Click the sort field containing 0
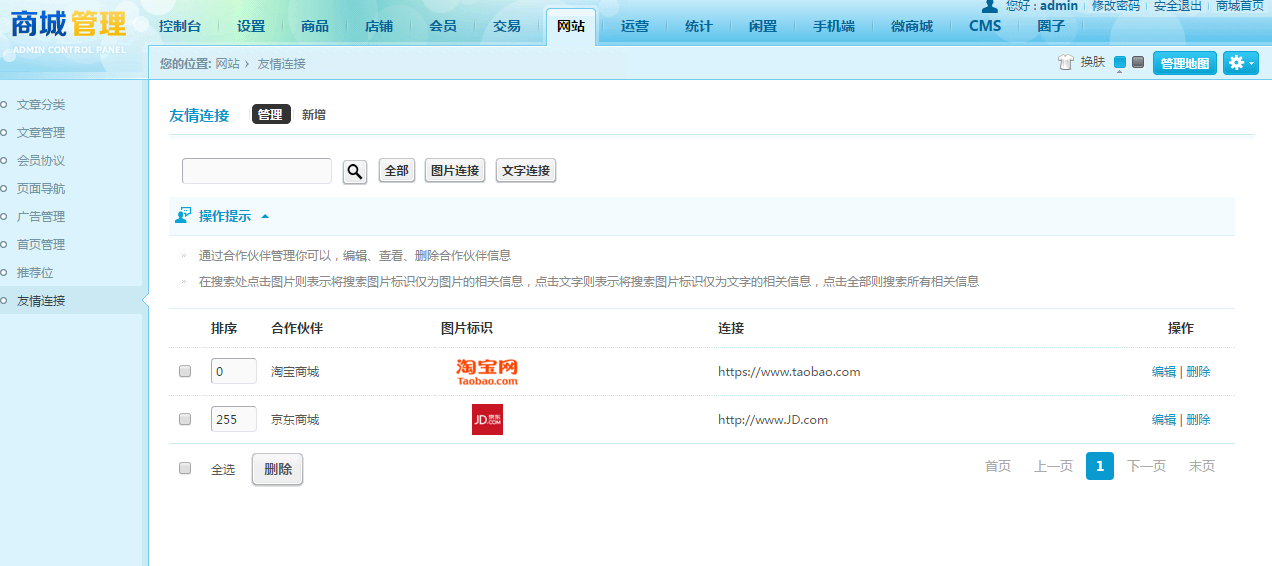The height and width of the screenshot is (566, 1272). [234, 371]
